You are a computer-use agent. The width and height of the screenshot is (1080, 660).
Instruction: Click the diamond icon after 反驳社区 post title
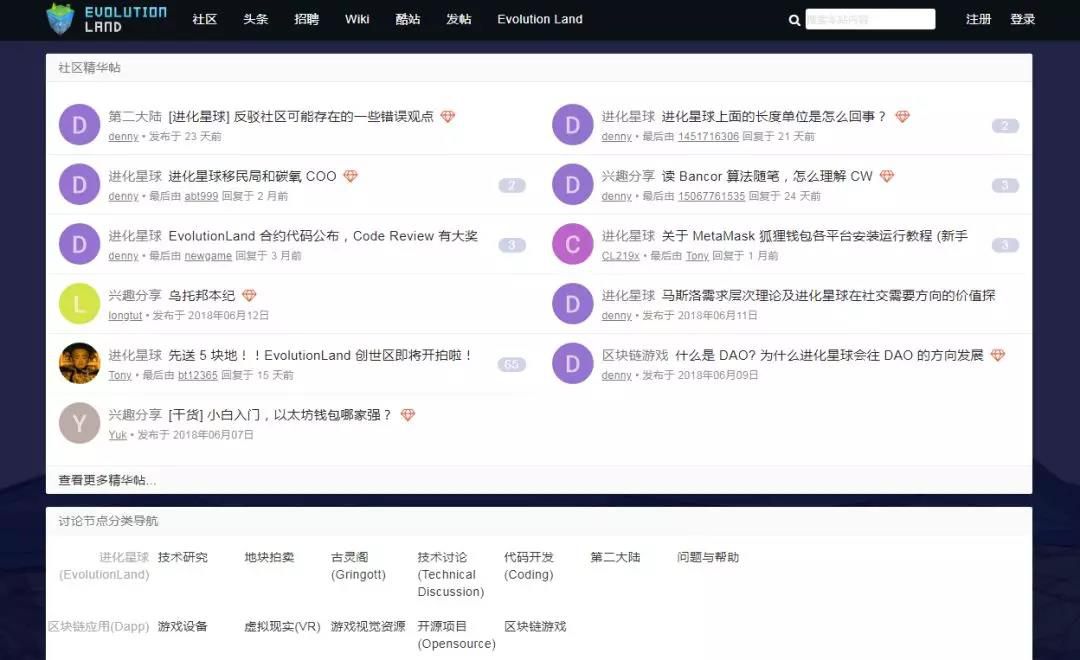tap(448, 116)
